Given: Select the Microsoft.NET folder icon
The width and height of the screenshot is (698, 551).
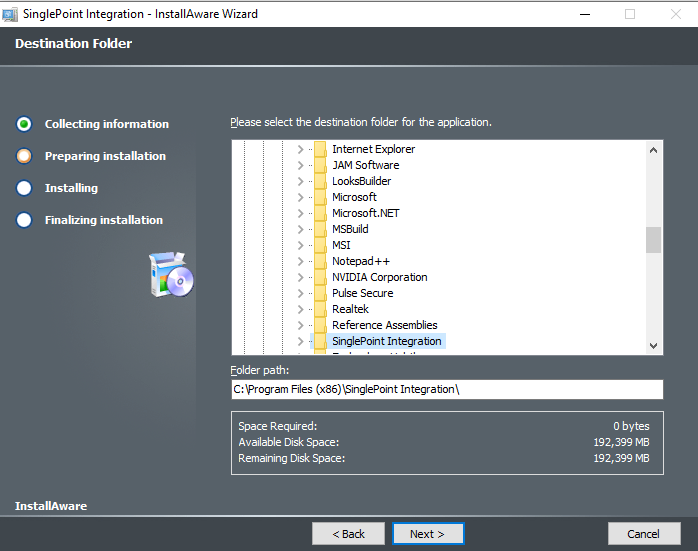Looking at the screenshot, I should (320, 213).
